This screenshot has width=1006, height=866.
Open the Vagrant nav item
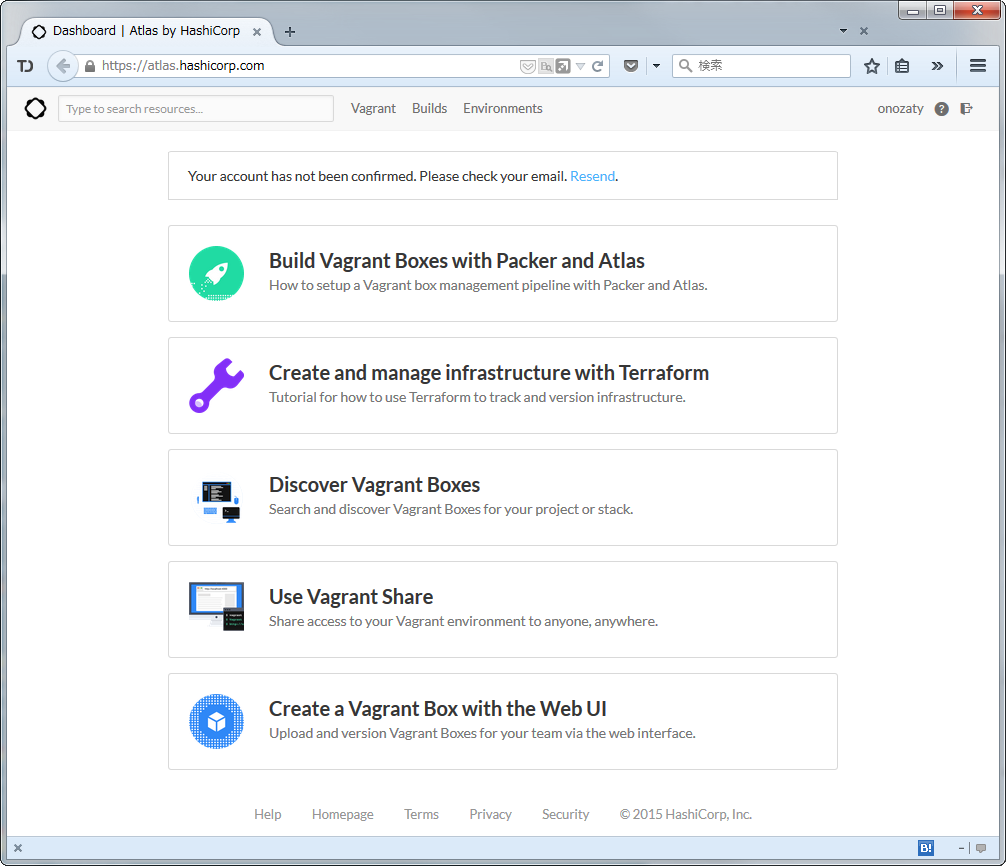click(x=373, y=108)
